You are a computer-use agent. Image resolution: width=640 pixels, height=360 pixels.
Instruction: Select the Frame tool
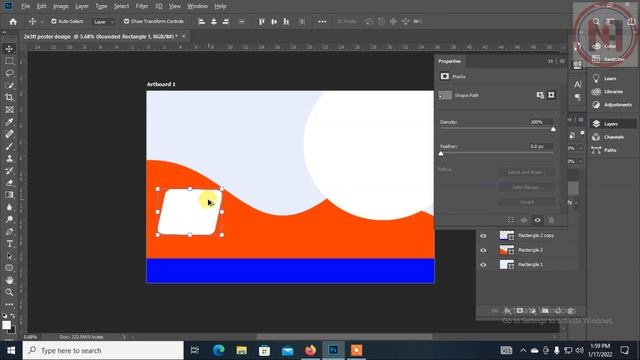[x=9, y=110]
